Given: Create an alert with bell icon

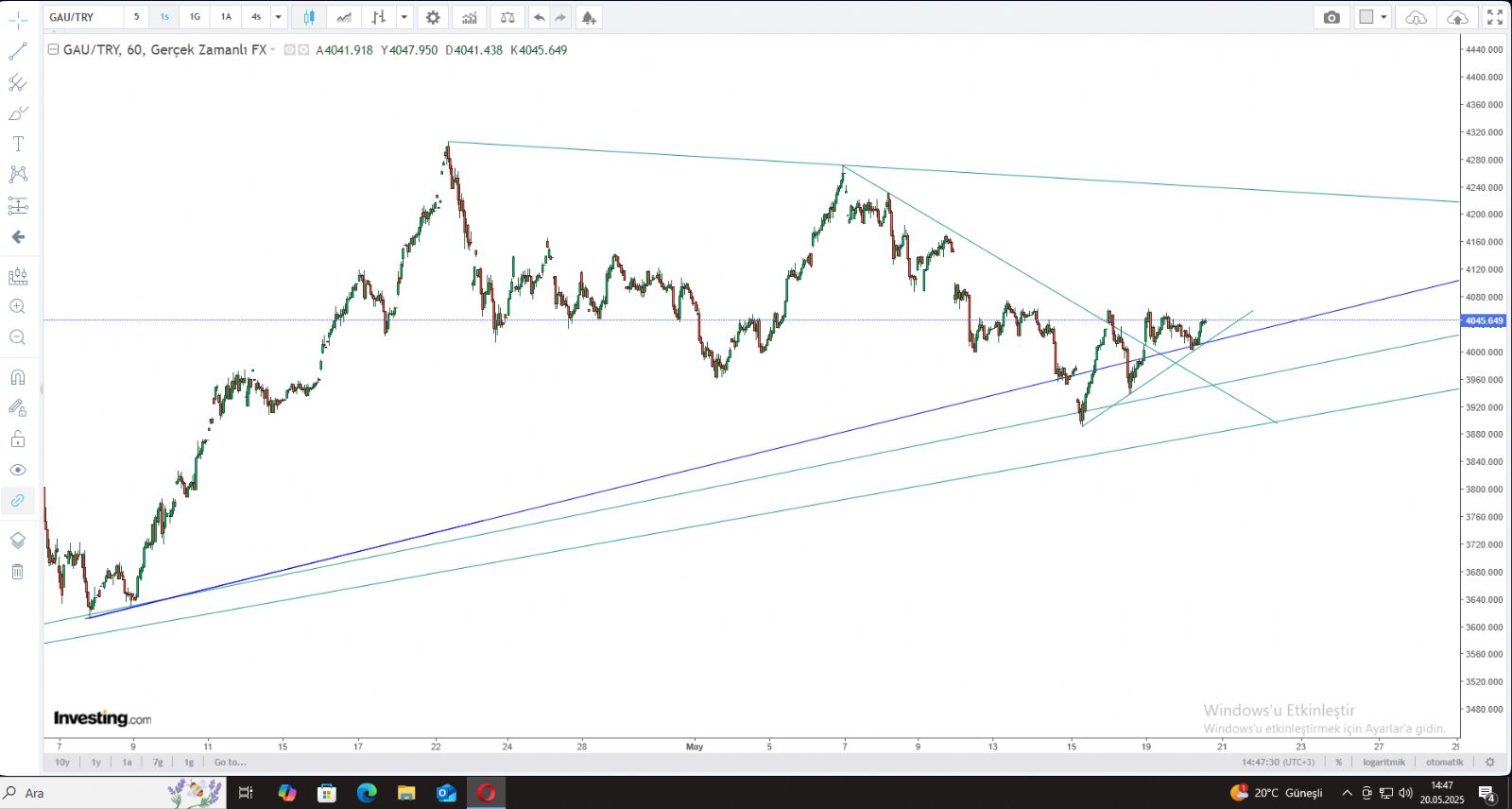Looking at the screenshot, I should point(589,17).
